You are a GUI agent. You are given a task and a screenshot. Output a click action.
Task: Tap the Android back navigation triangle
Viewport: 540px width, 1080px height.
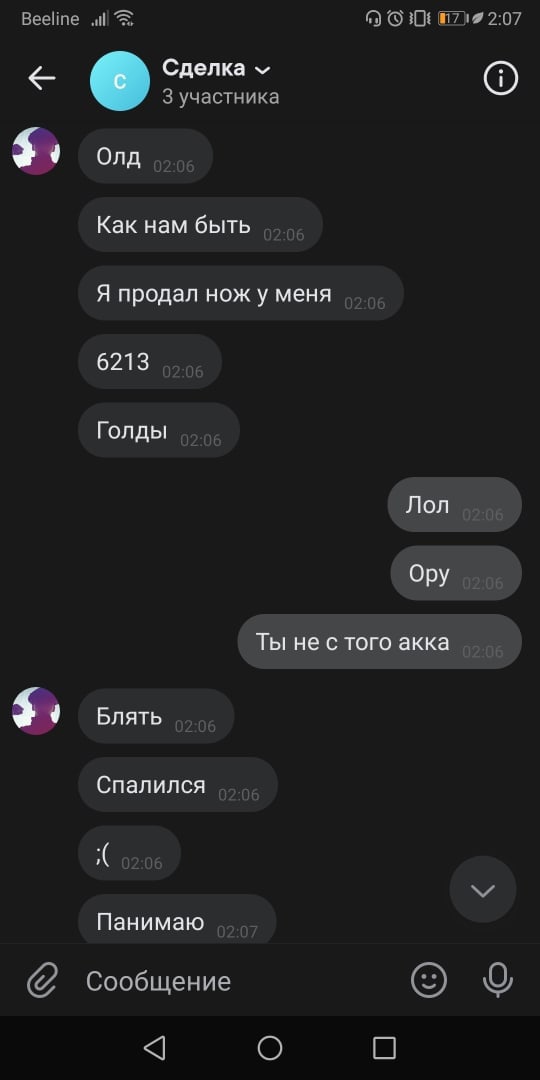coord(154,1048)
